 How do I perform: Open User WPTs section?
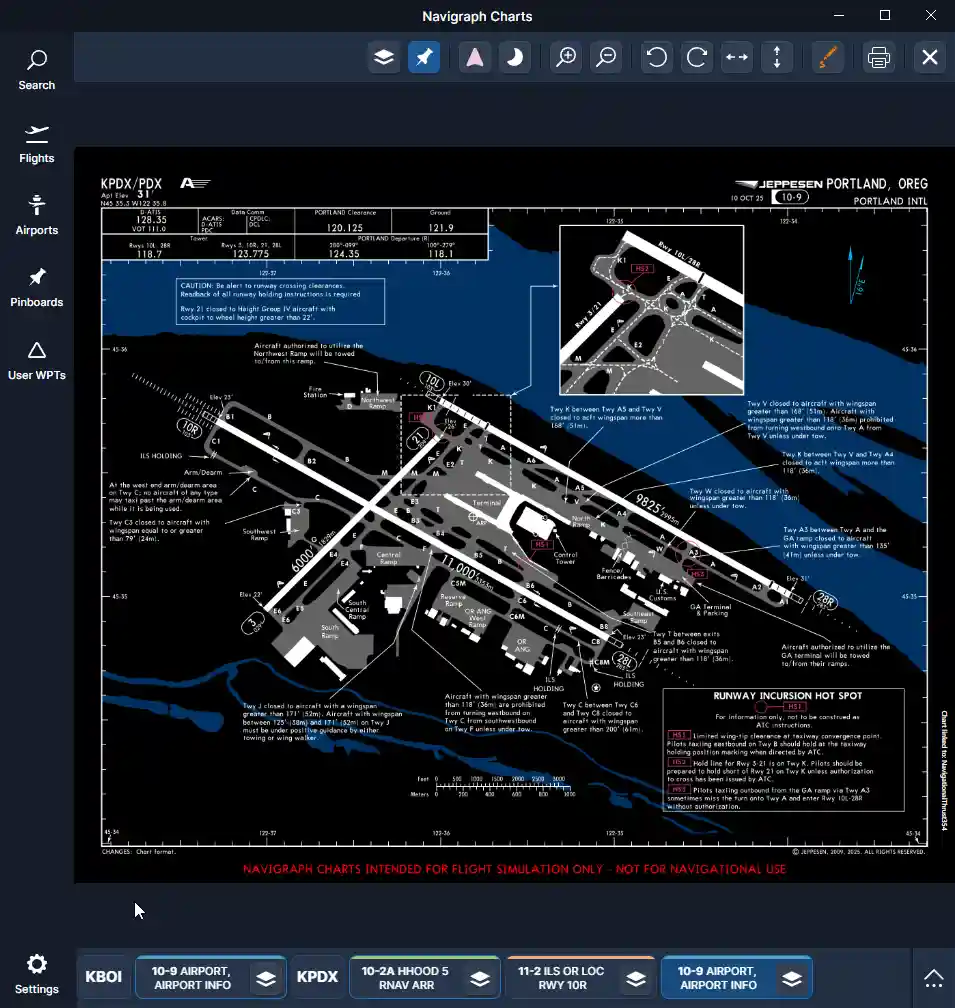click(37, 361)
